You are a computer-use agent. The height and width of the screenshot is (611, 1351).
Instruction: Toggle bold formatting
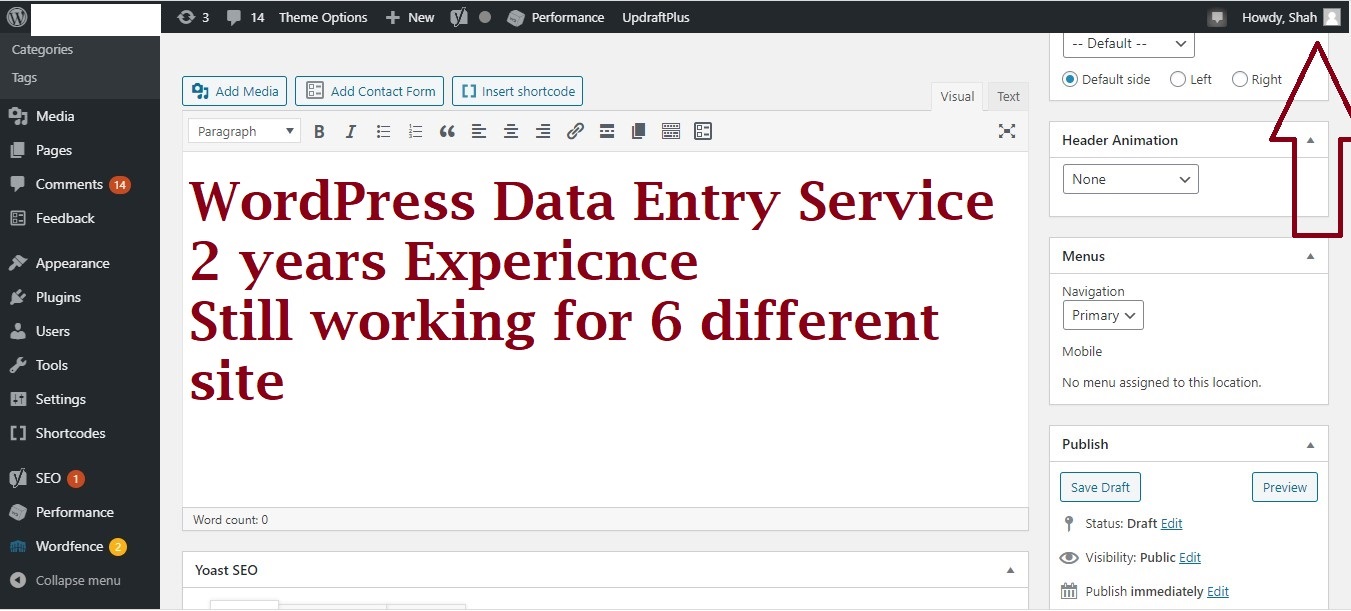click(x=319, y=131)
